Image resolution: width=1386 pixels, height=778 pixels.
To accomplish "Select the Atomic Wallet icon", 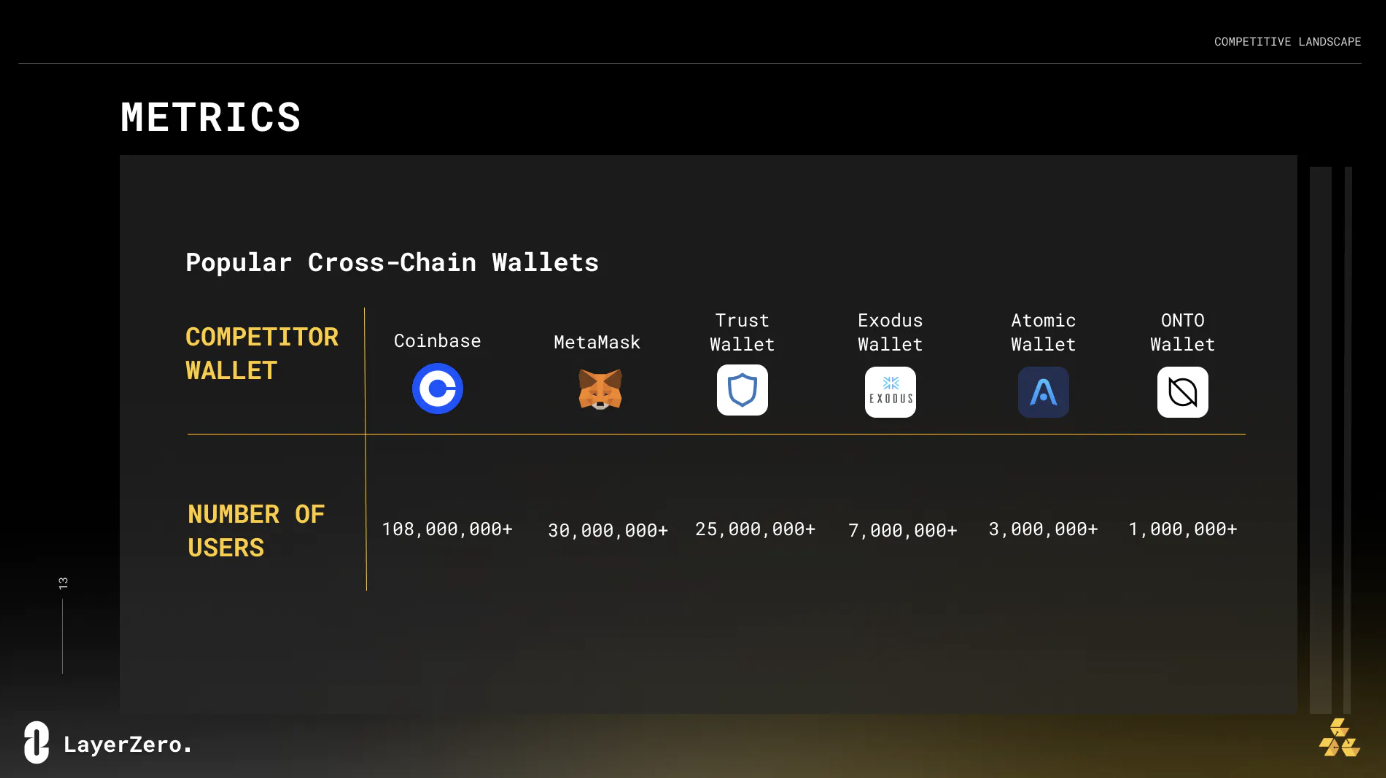I will tap(1043, 392).
